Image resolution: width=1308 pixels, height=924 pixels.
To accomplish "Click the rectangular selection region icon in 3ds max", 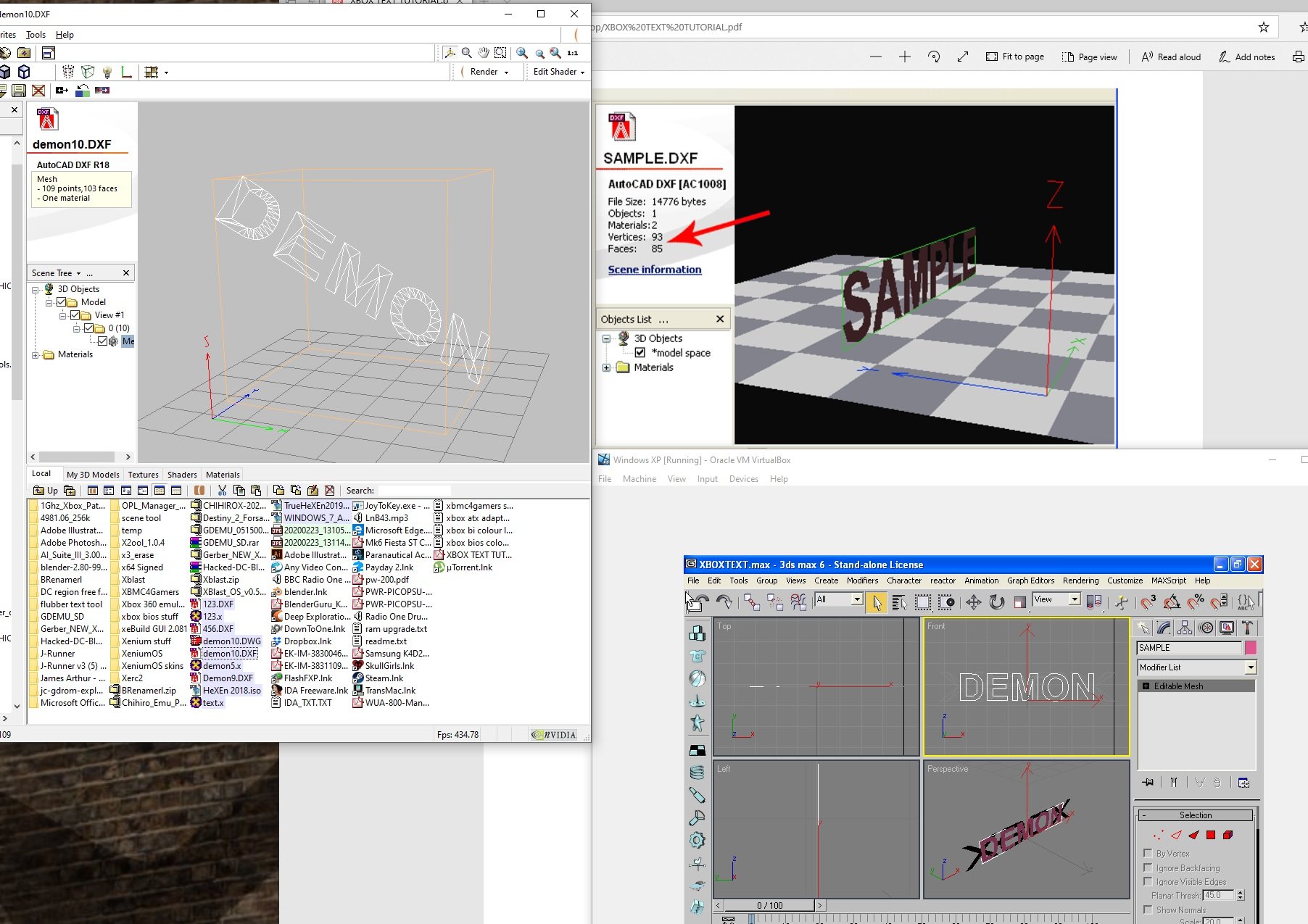I will 922,602.
